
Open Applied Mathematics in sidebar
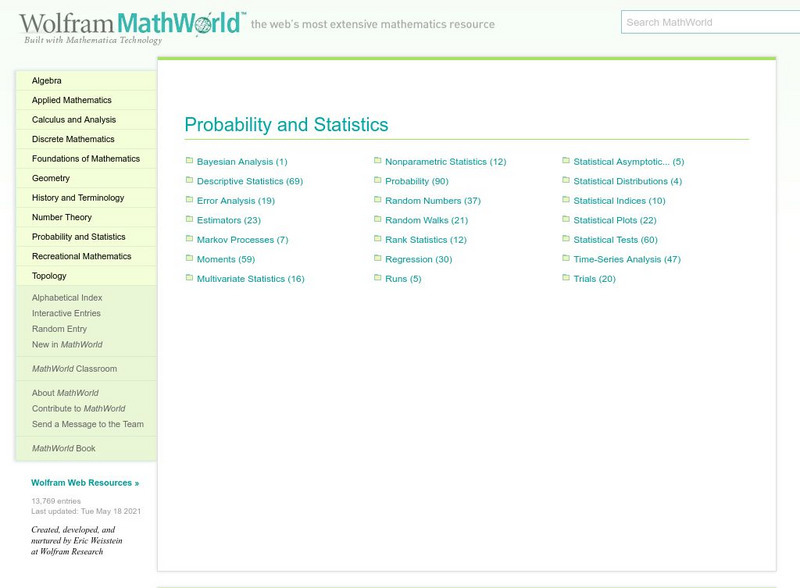tap(86, 100)
